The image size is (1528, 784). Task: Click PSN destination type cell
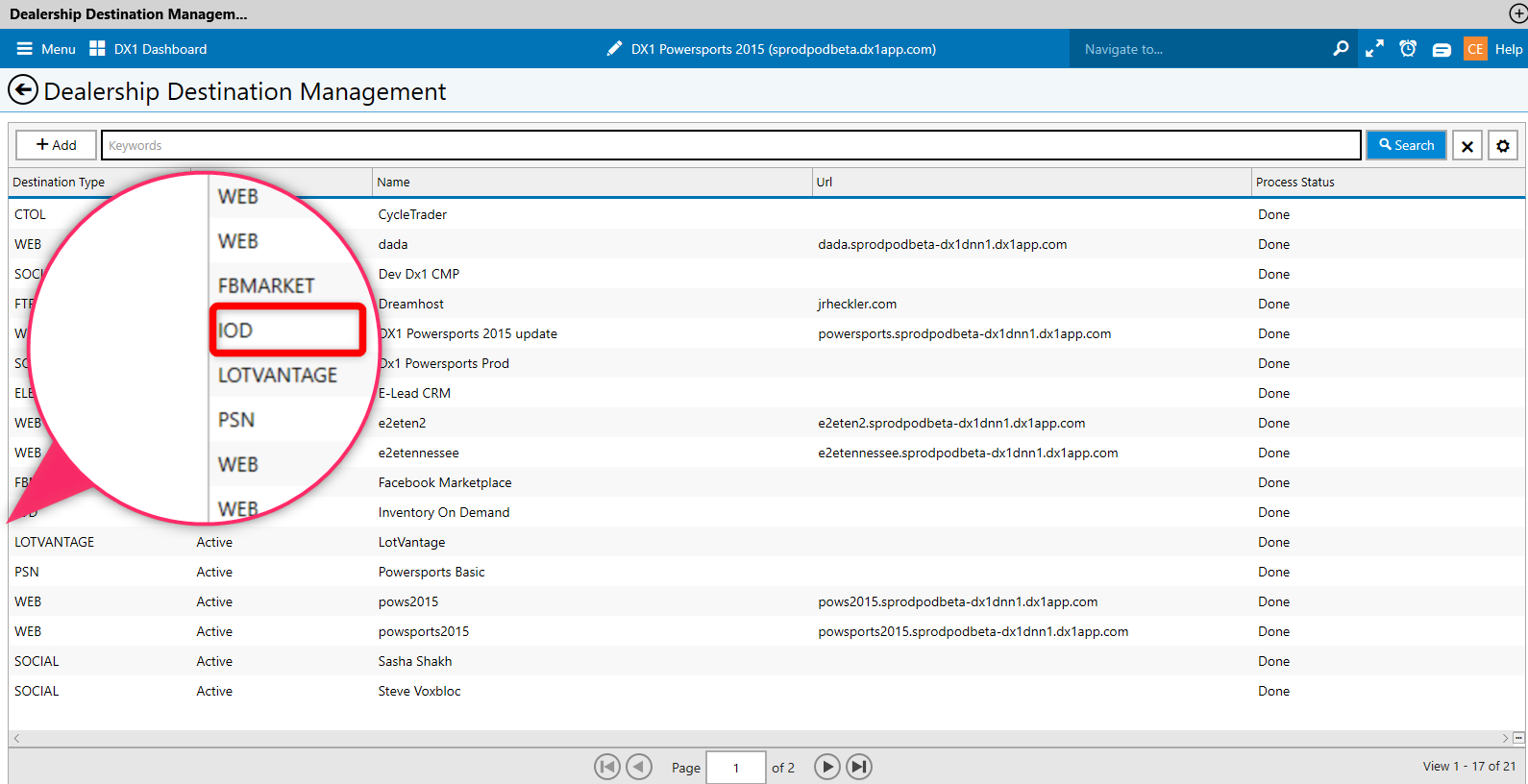pos(27,572)
